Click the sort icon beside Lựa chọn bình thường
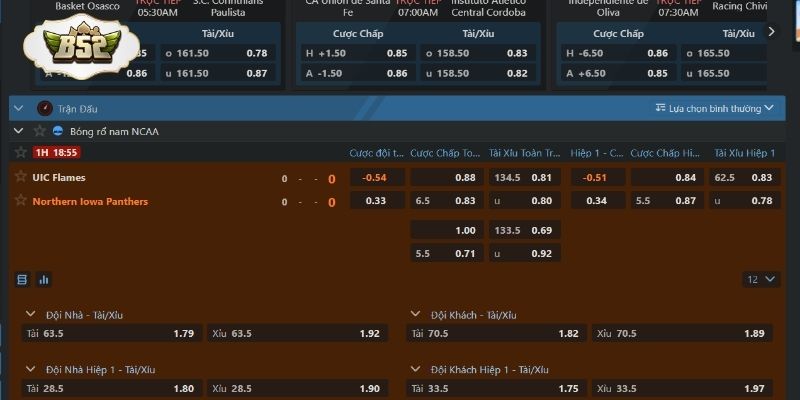Screen dimensions: 800x400 (660, 108)
